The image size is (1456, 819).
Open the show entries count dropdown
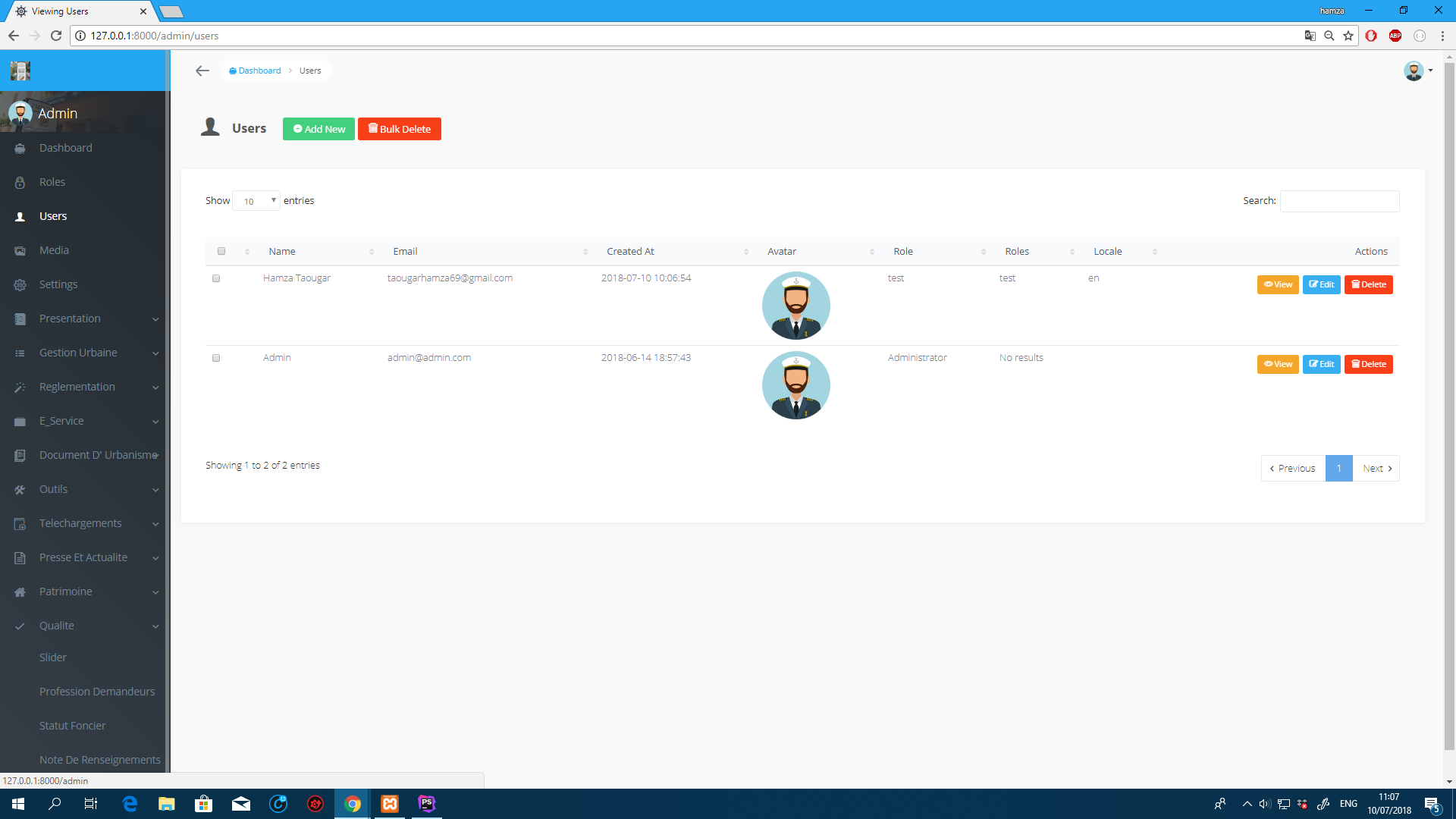click(256, 201)
